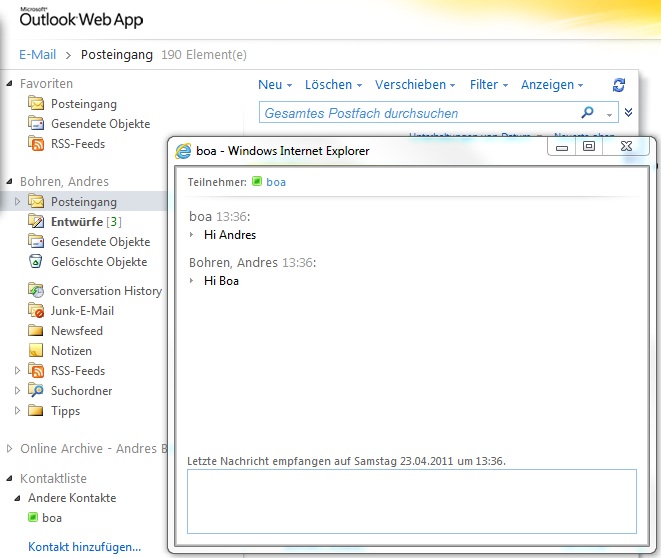Click RSS-Feeds icon under Favoriten
Viewport: 661px width, 558px height.
(36, 143)
